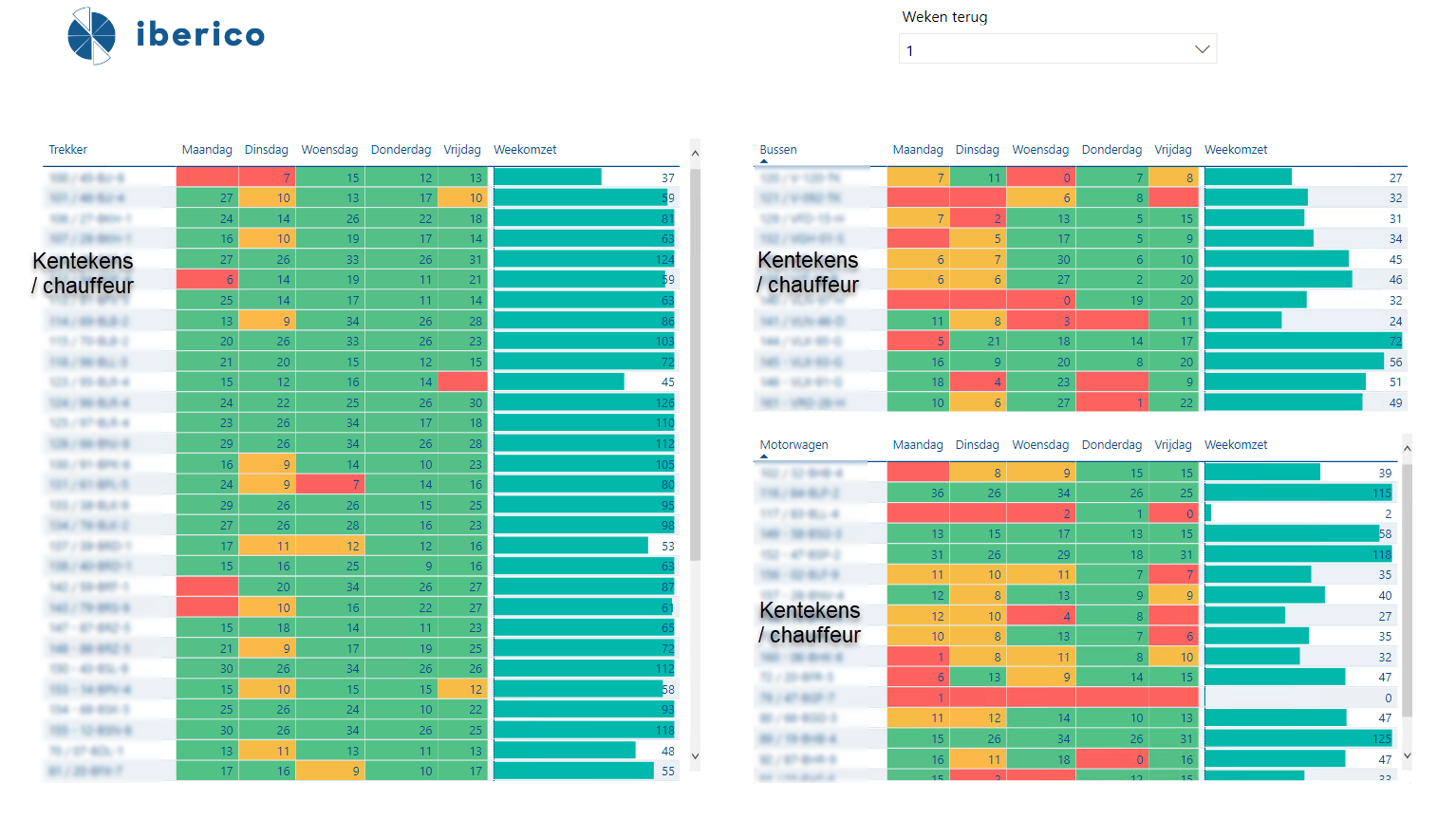1456x819 pixels.
Task: Select Motorwagen weekomzet value 115
Action: (x=1382, y=493)
